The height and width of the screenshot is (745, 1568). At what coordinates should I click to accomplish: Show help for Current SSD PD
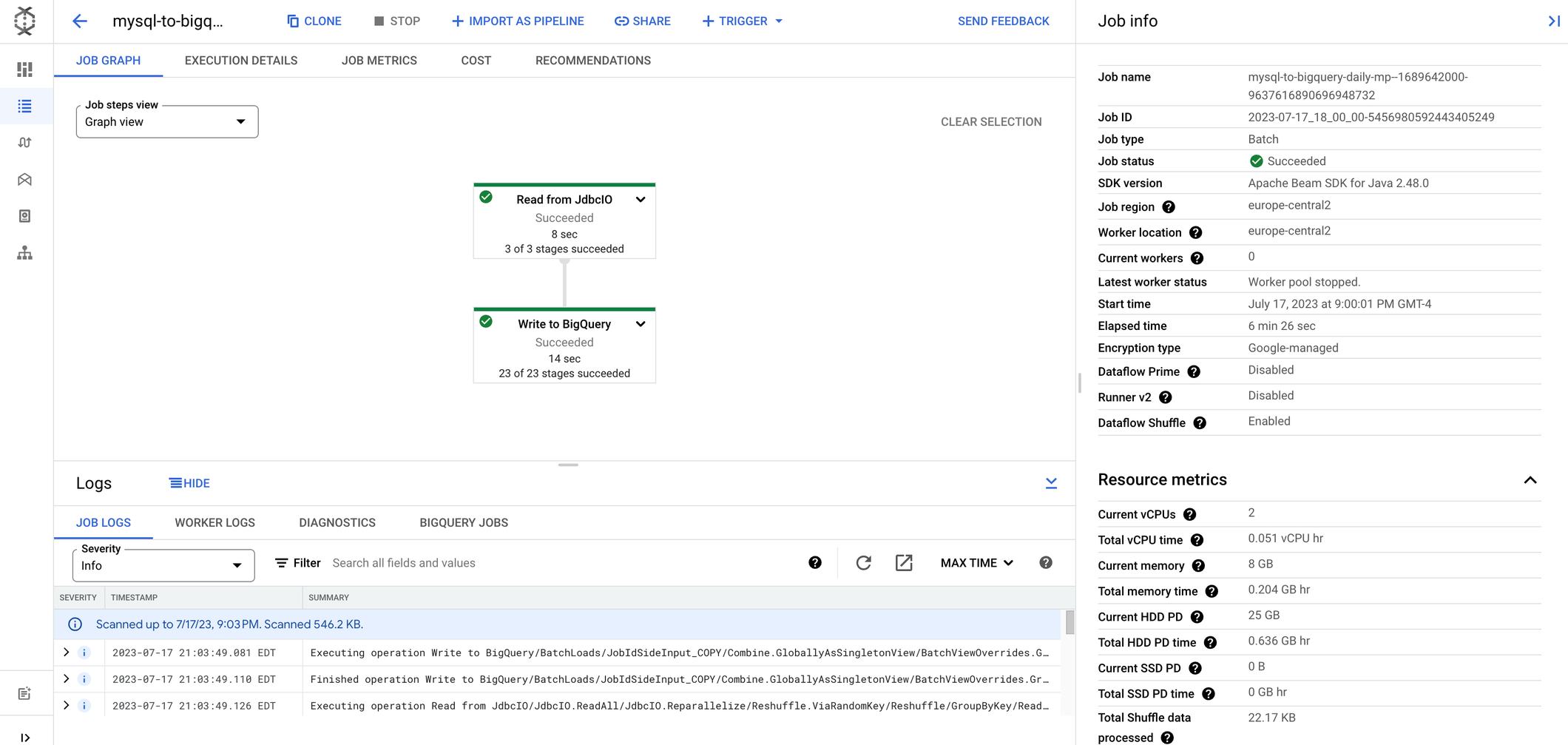(x=1195, y=668)
